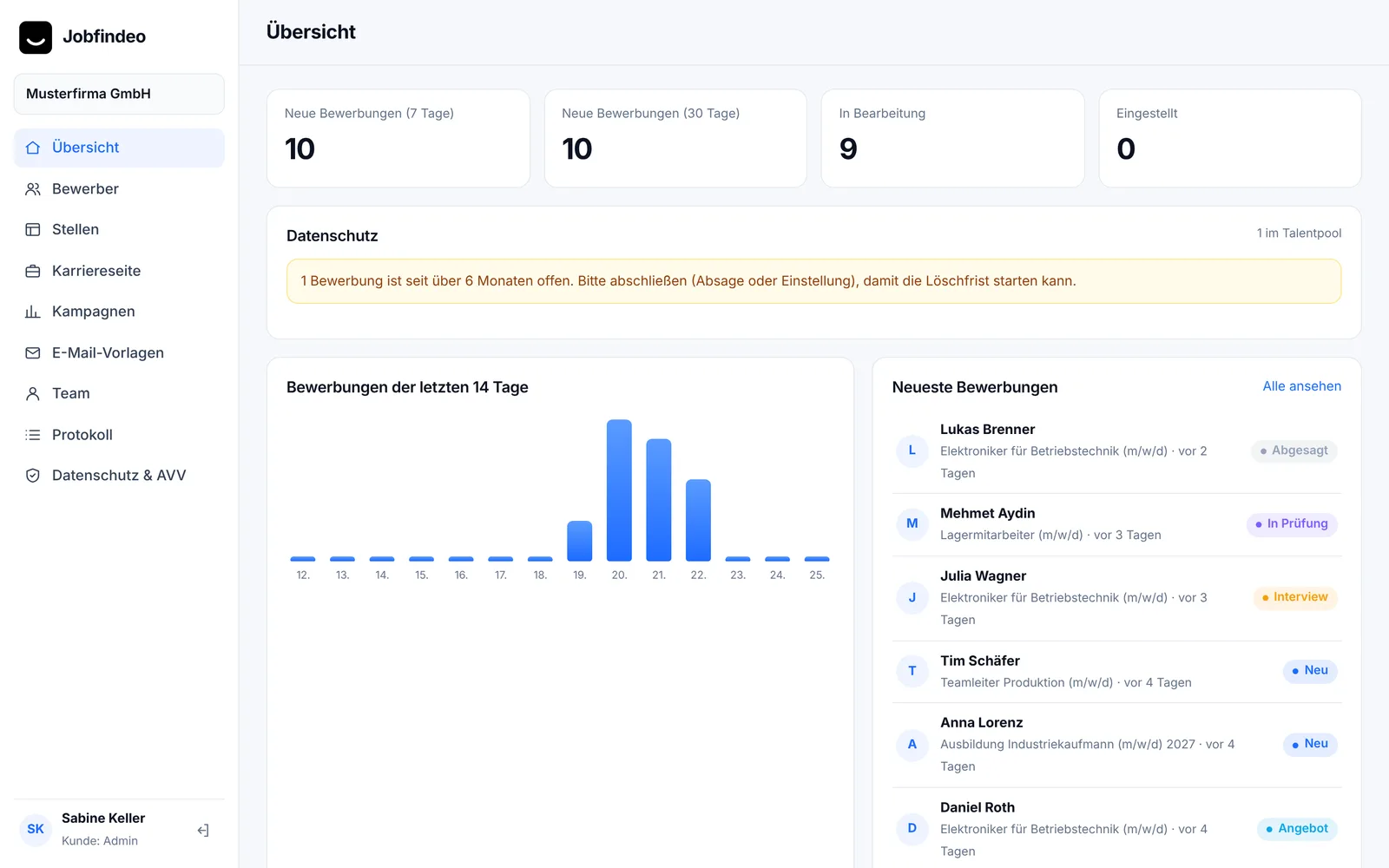Open the Team menu item
Image resolution: width=1389 pixels, height=868 pixels.
pyautogui.click(x=119, y=394)
